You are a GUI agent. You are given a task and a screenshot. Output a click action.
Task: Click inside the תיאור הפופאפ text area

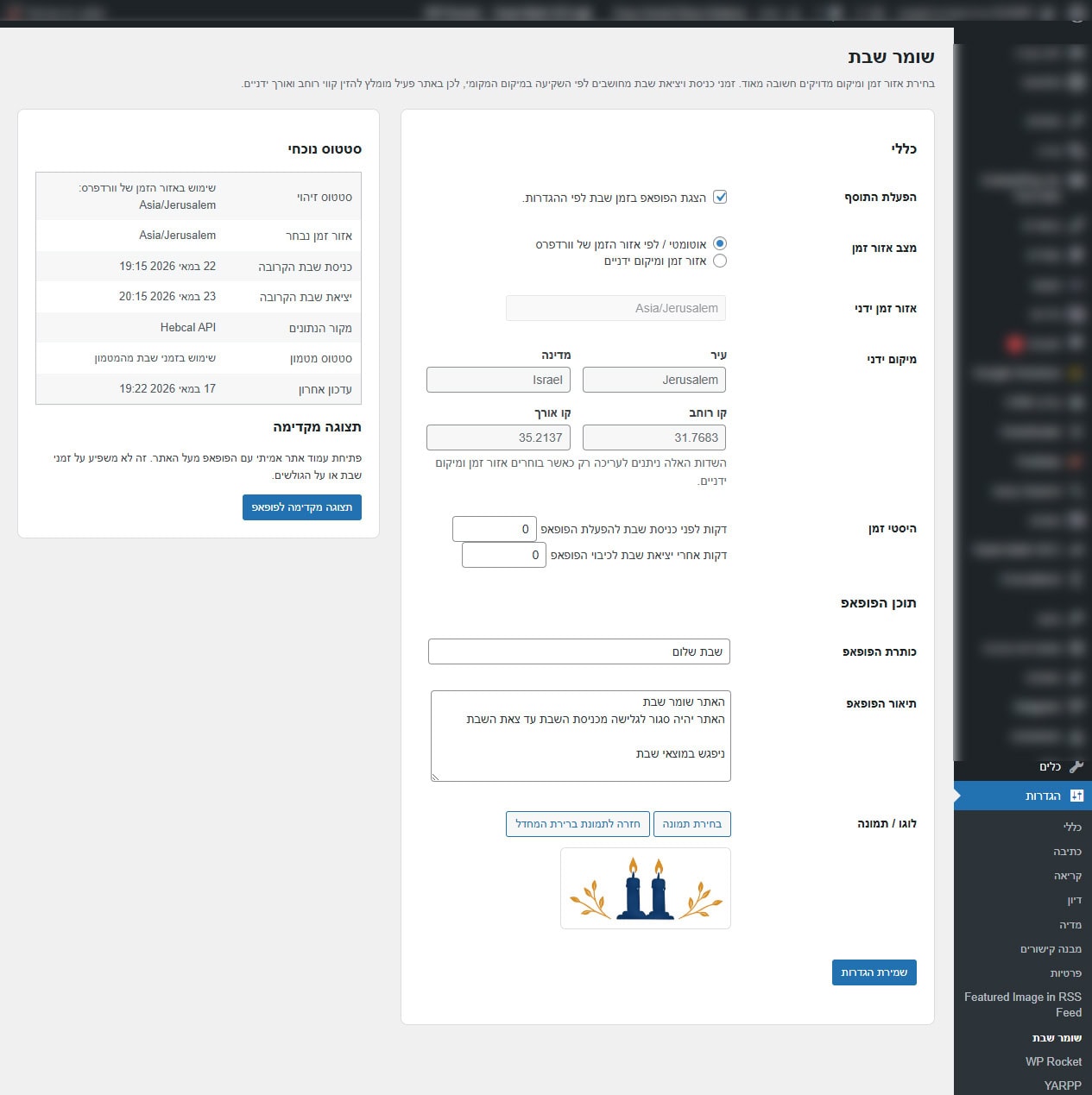[x=581, y=736]
